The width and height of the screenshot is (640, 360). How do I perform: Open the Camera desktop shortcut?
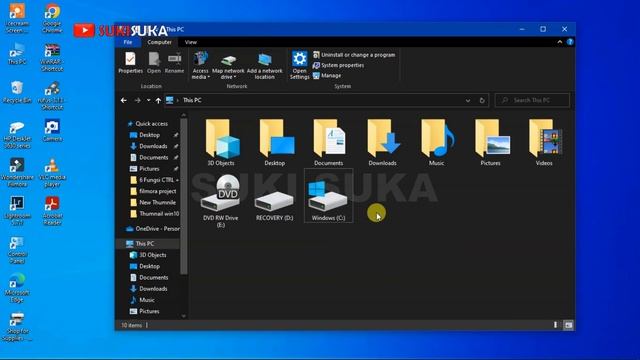click(x=52, y=130)
